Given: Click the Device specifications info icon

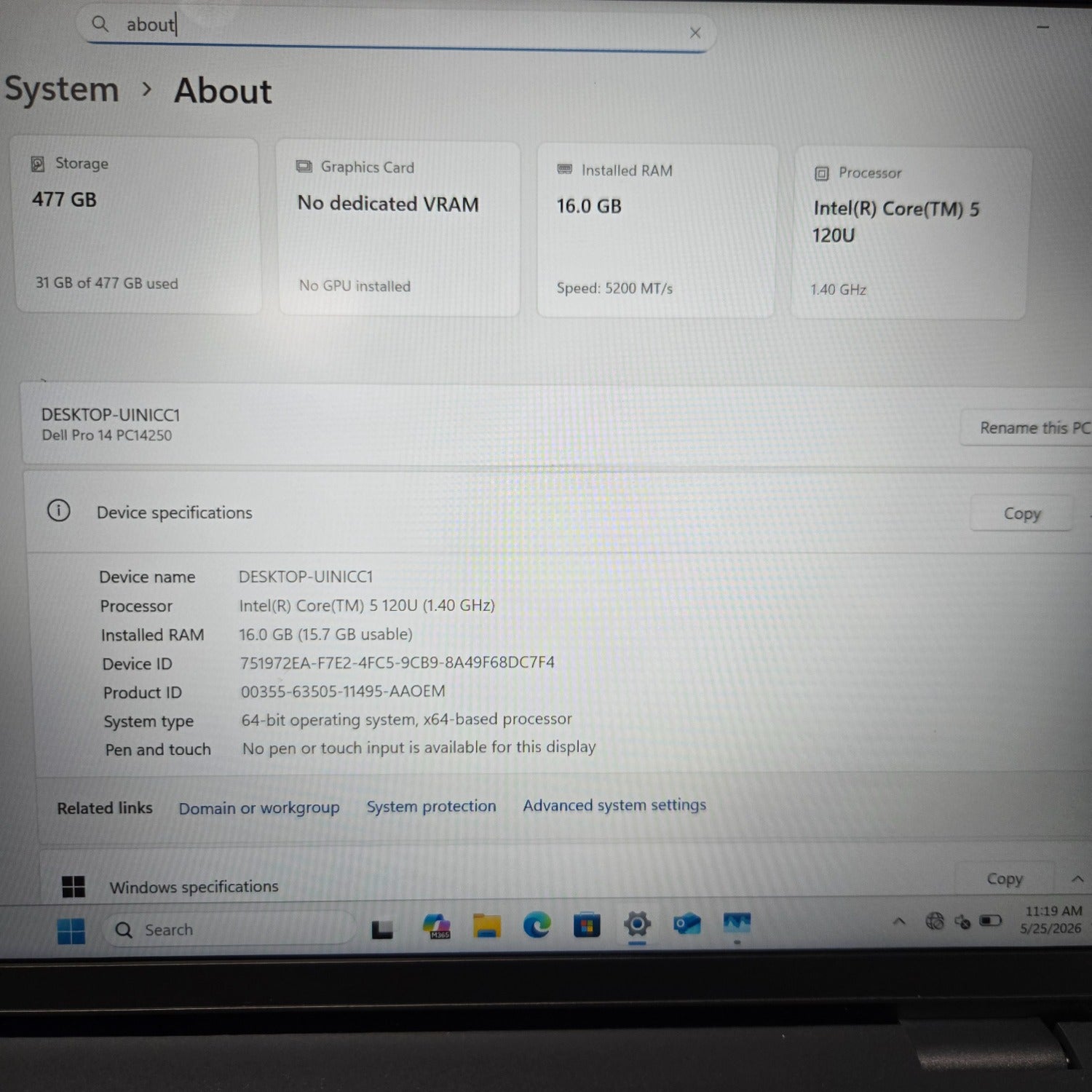Looking at the screenshot, I should tap(59, 511).
